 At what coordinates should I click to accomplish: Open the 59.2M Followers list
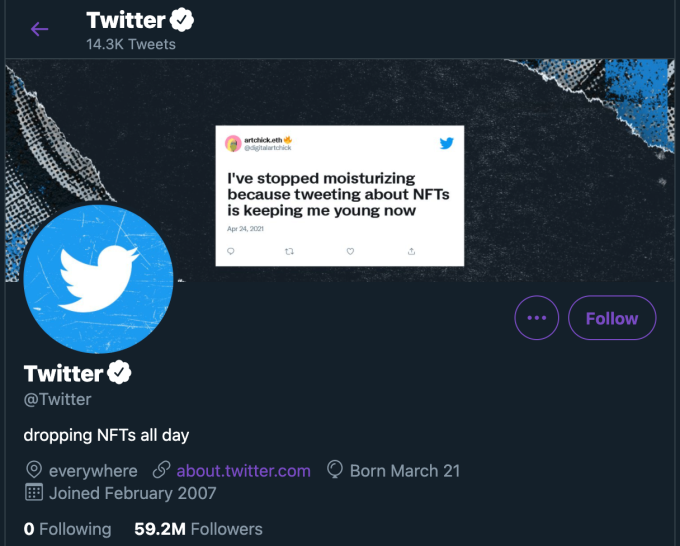click(198, 529)
